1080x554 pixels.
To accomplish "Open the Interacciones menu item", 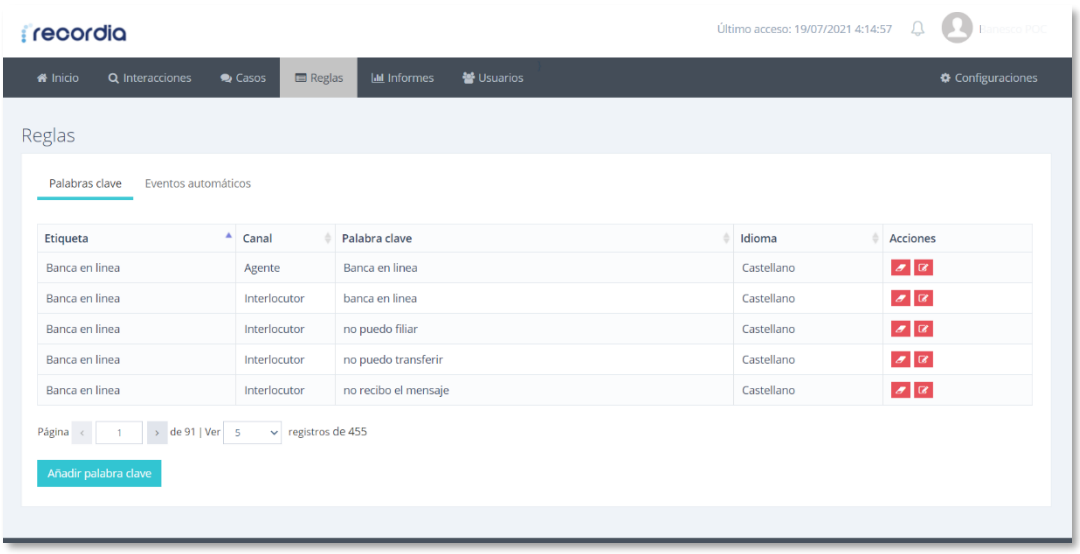I will [149, 78].
